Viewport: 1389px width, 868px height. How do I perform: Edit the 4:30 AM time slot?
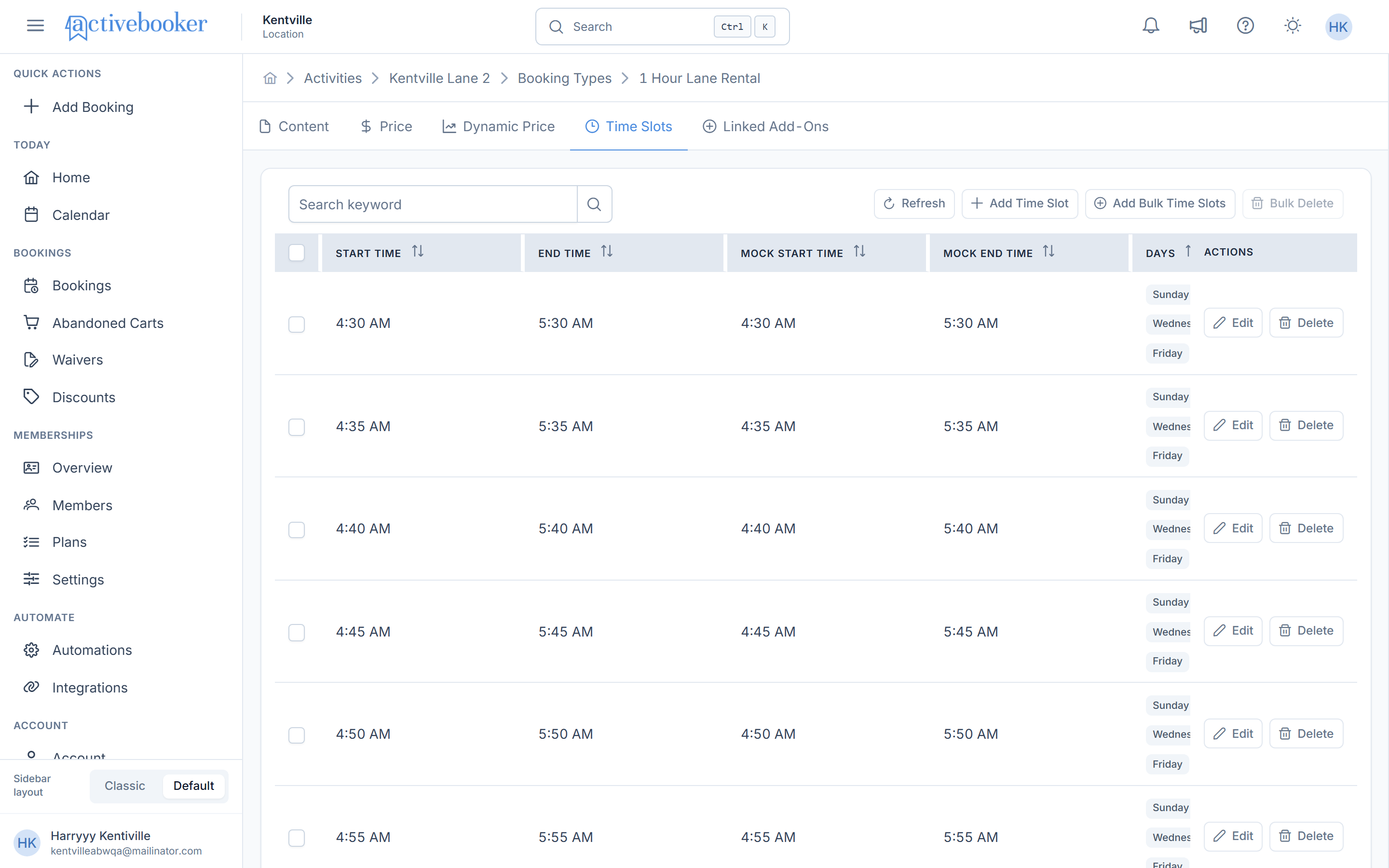pyautogui.click(x=1233, y=323)
